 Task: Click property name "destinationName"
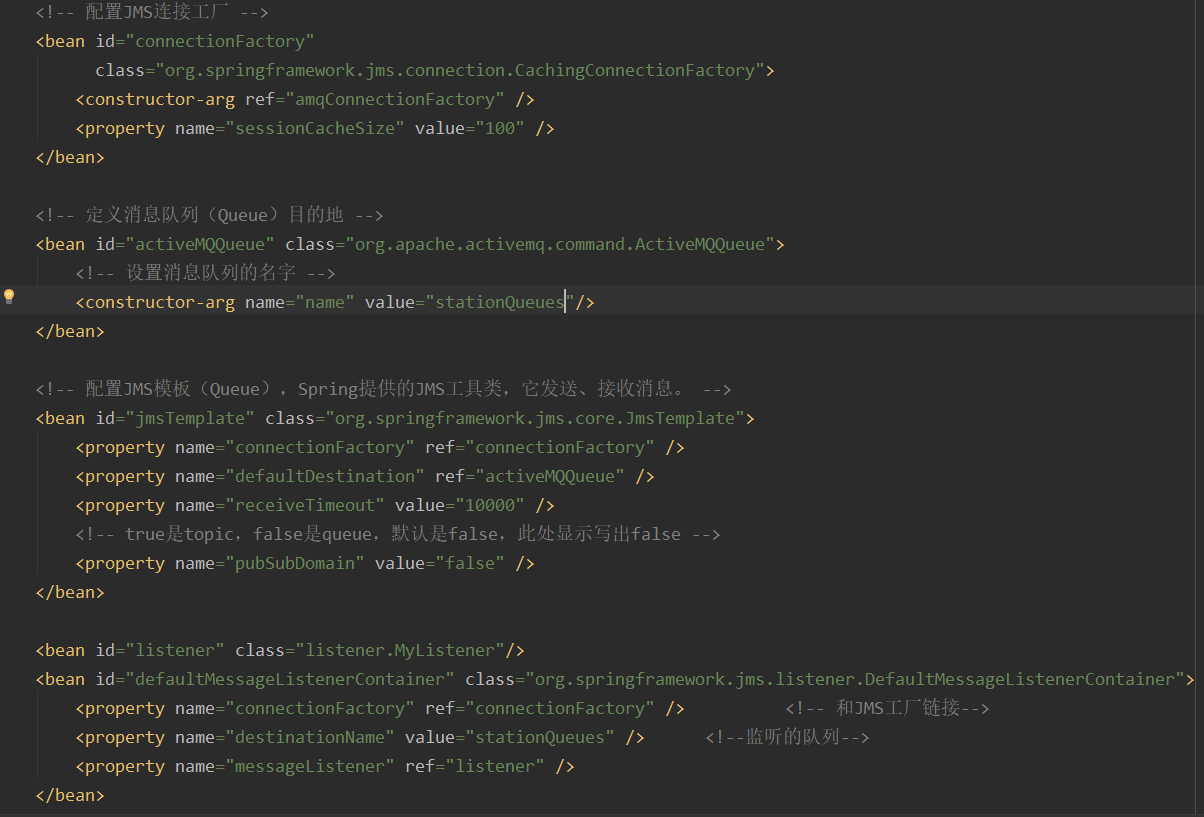(x=310, y=738)
